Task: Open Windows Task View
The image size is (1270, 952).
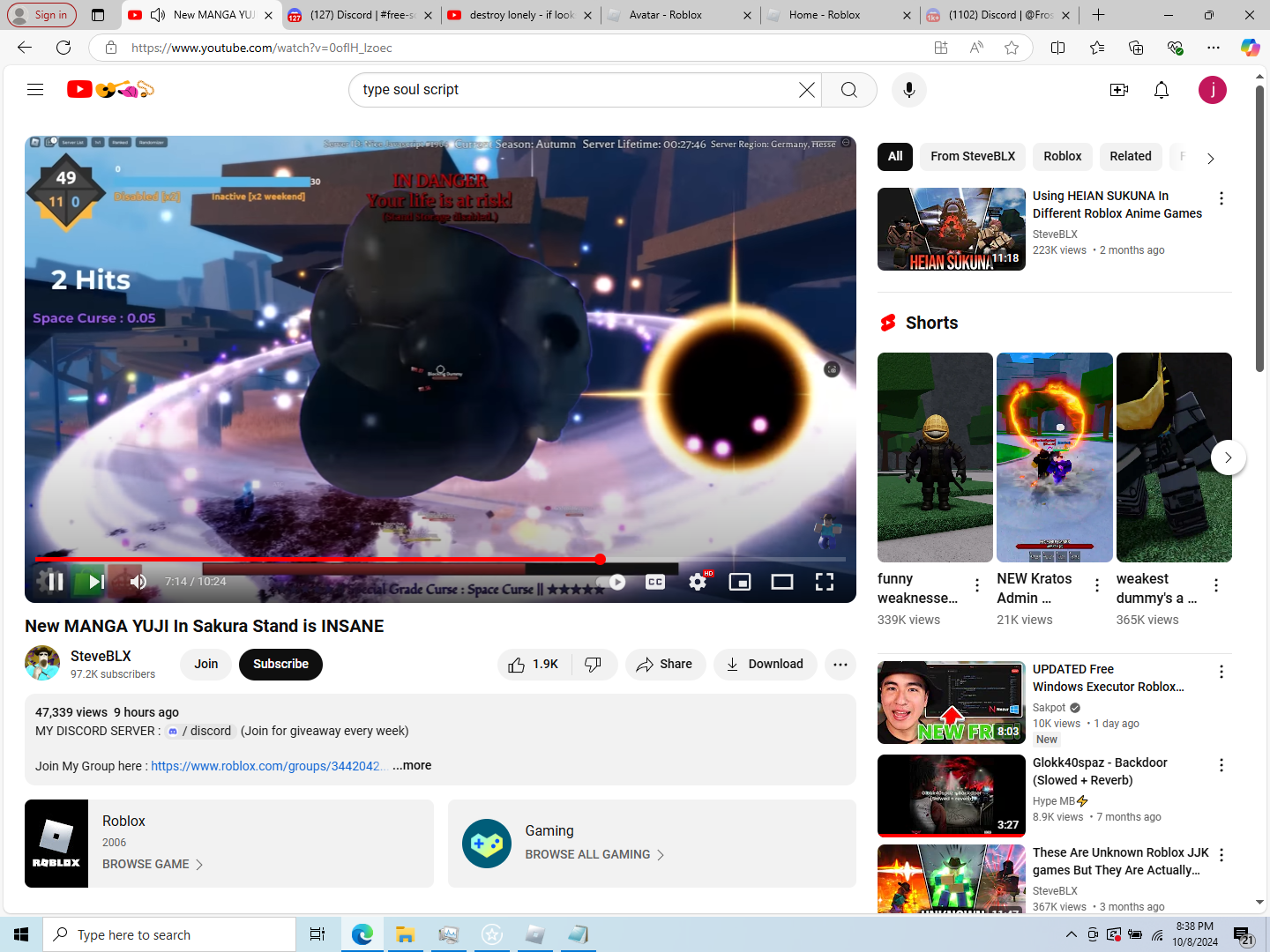Action: [317, 934]
